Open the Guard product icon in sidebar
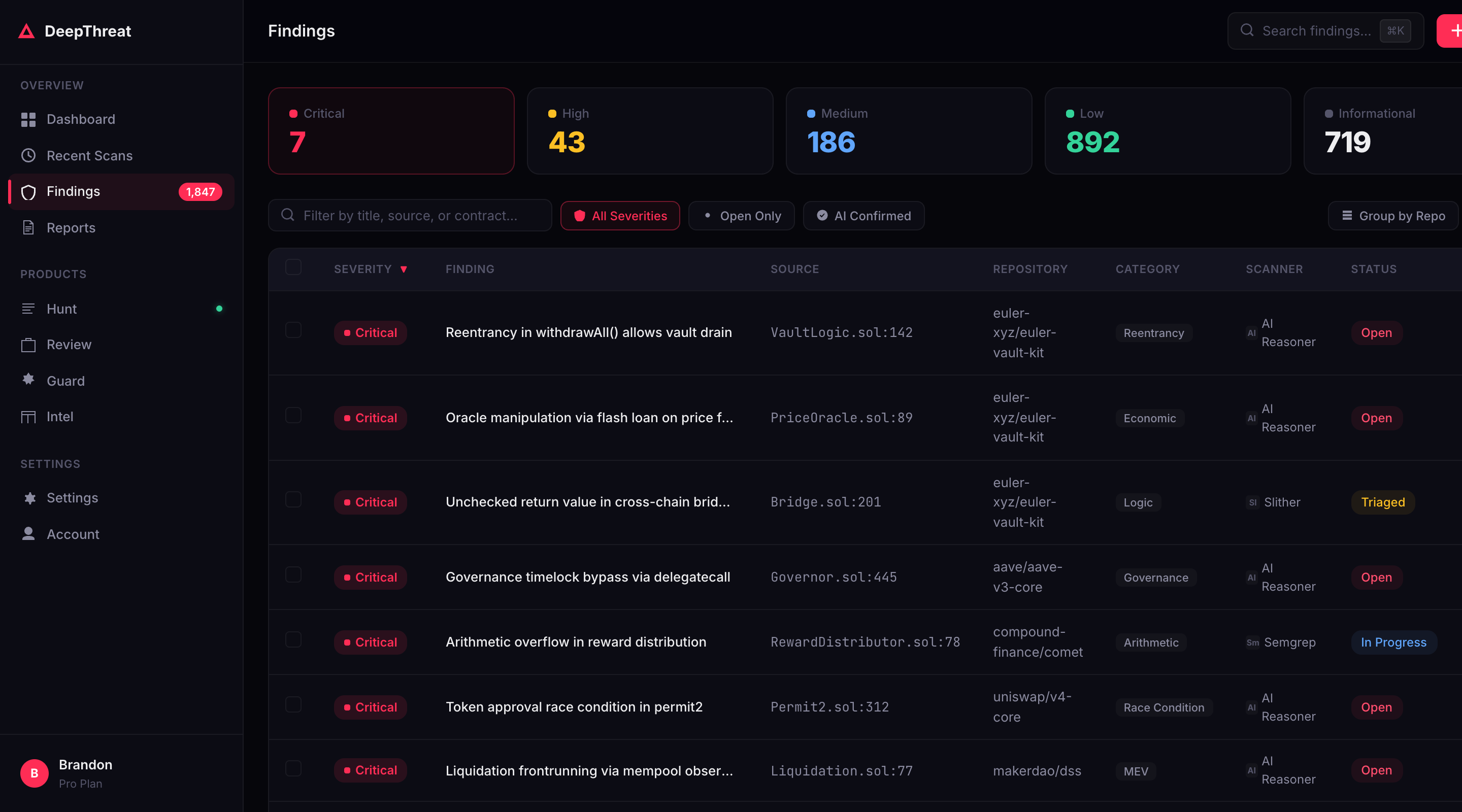 click(28, 380)
